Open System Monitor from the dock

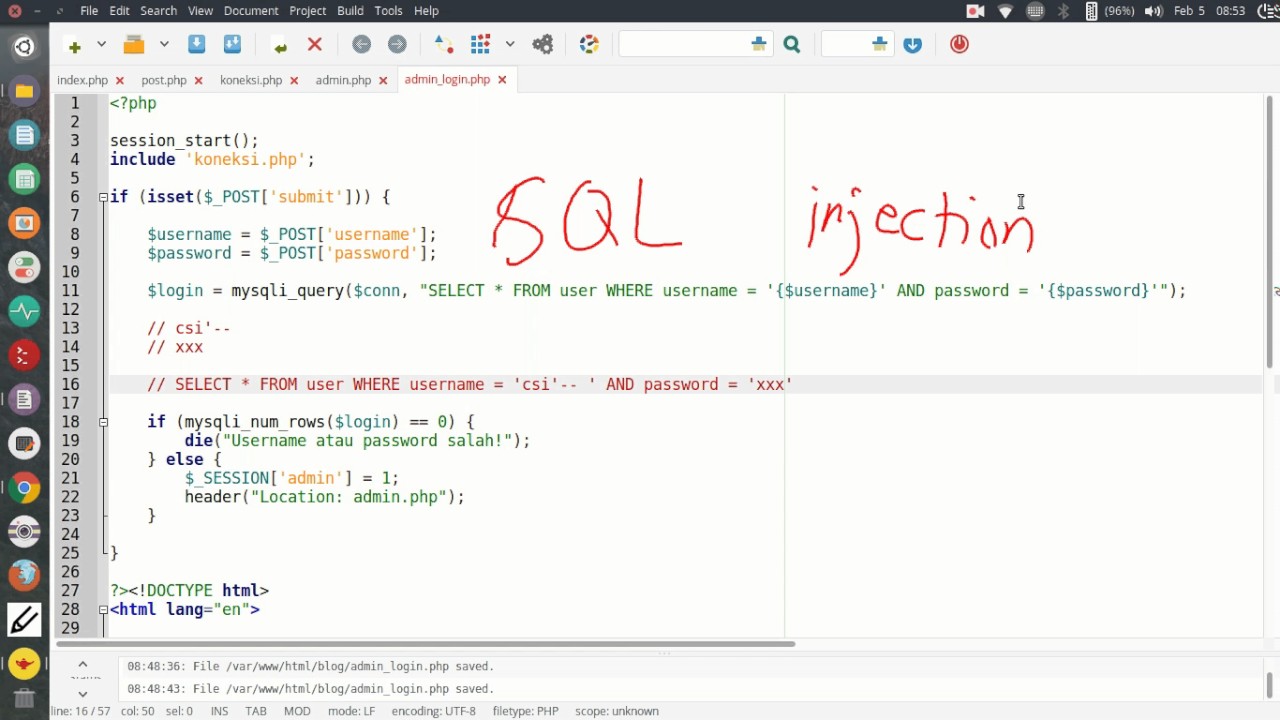point(25,311)
